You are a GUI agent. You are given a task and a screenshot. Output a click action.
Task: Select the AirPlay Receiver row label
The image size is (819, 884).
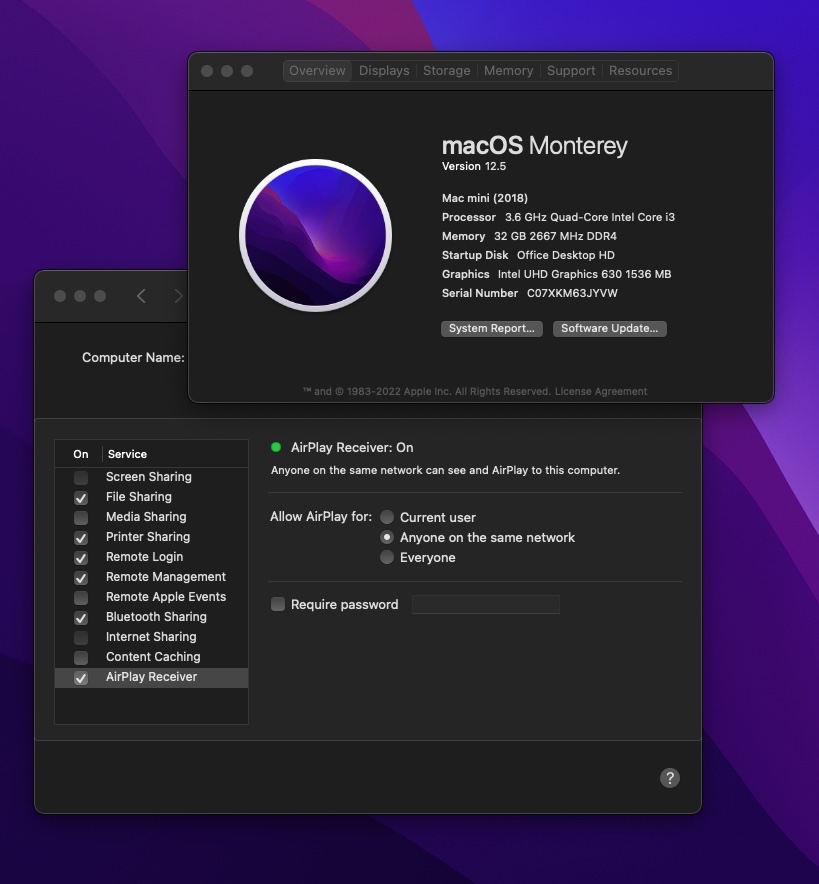tap(152, 677)
